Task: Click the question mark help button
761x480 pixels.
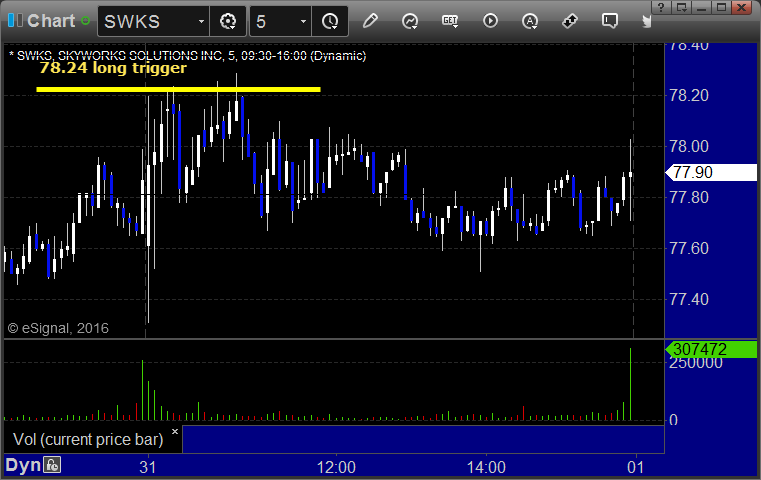Action: [661, 7]
